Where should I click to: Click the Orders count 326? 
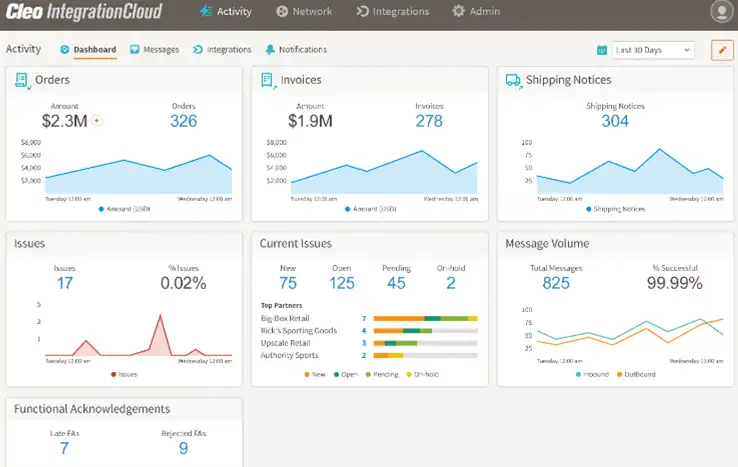184,121
